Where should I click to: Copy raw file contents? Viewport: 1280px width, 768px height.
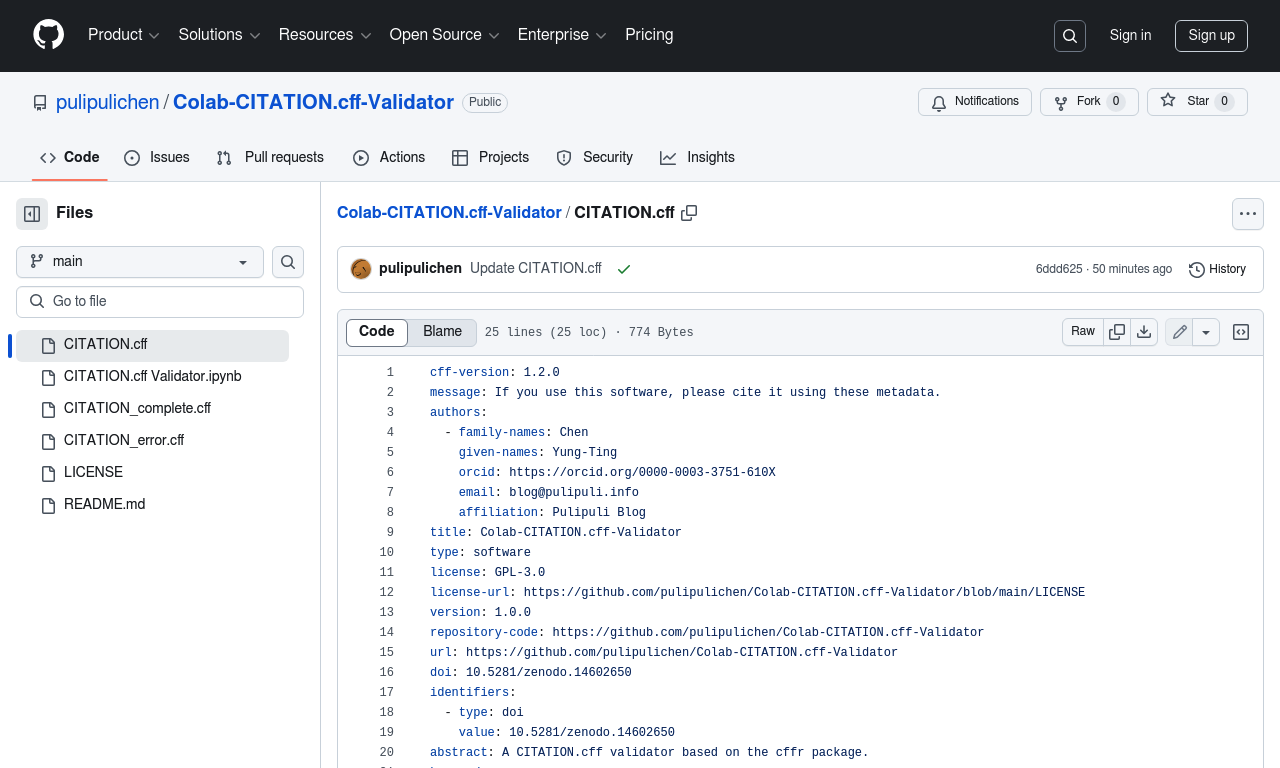point(1117,332)
